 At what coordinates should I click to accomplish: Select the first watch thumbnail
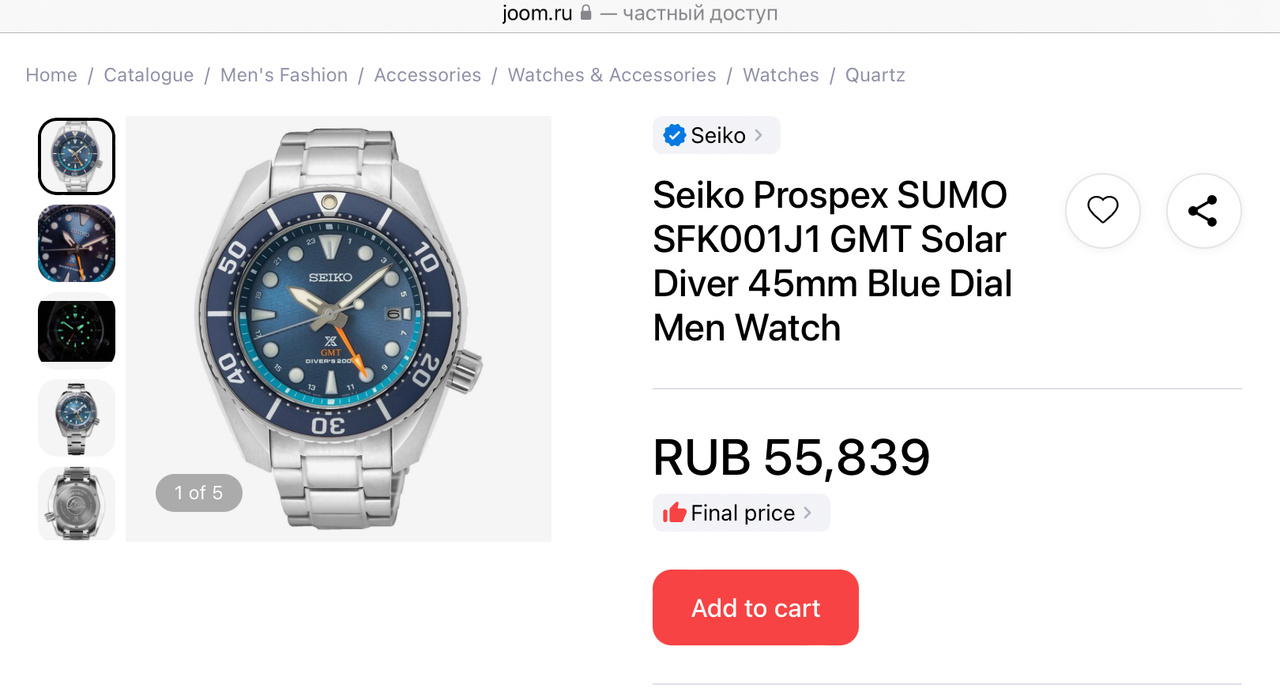[77, 156]
